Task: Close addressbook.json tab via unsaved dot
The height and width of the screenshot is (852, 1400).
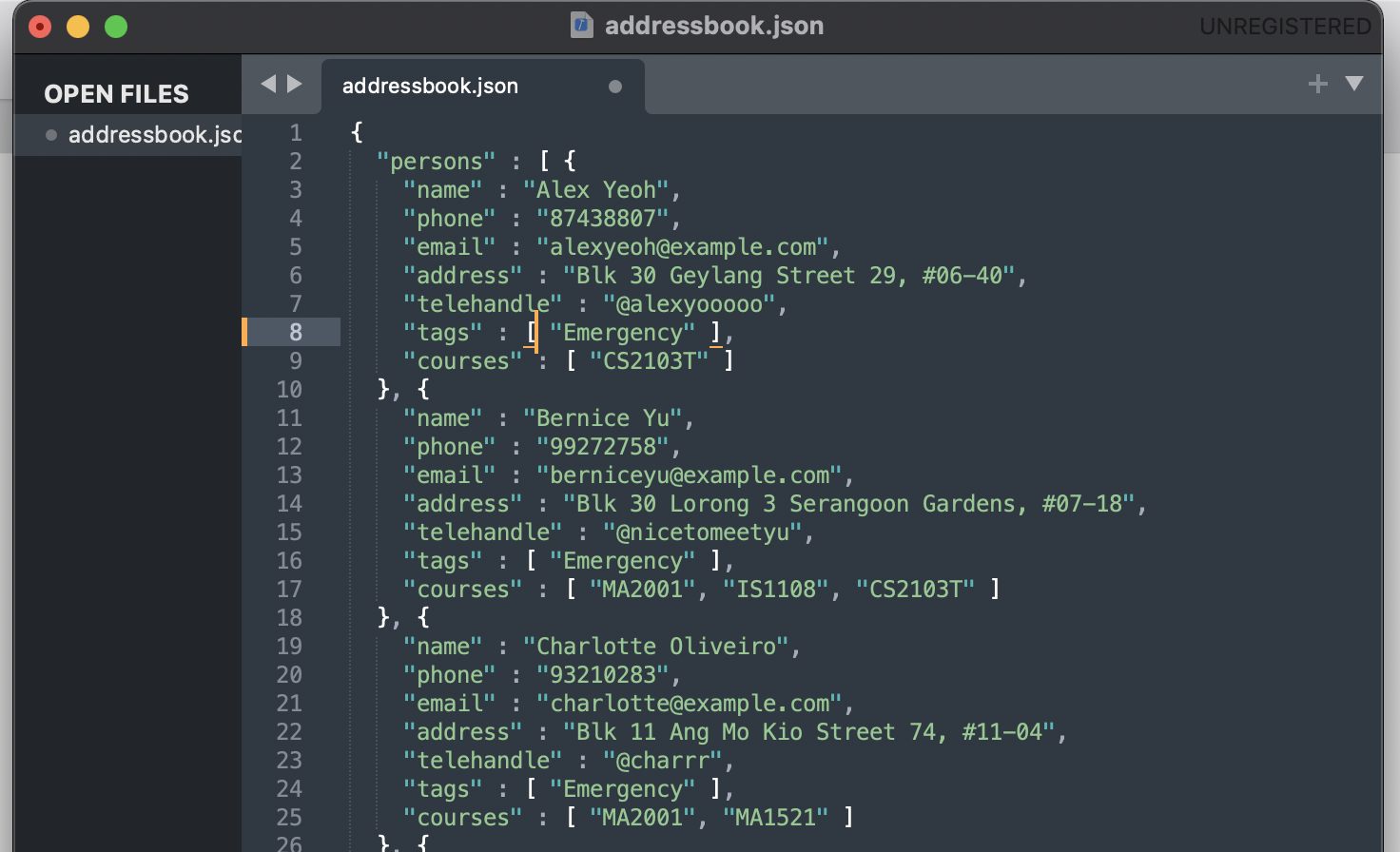Action: point(615,87)
